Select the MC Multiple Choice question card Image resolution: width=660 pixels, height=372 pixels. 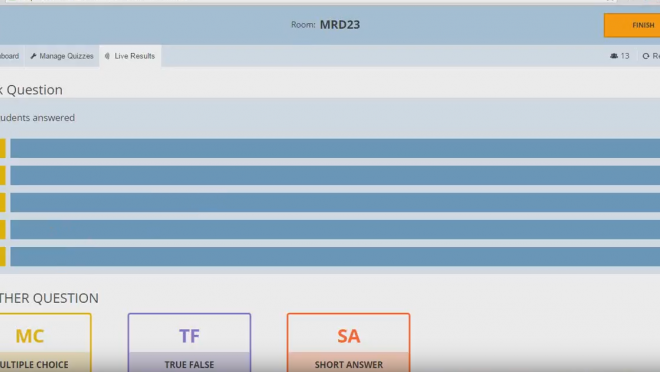tap(45, 343)
